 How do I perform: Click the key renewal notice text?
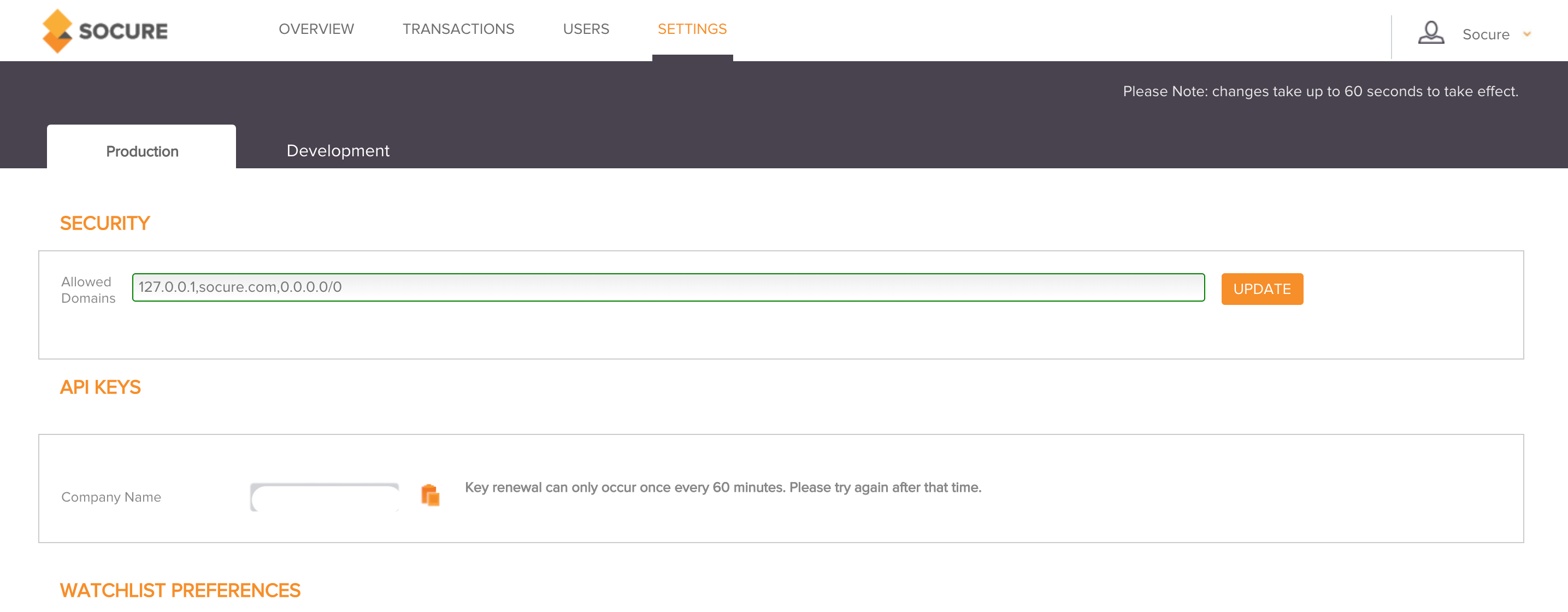pyautogui.click(x=722, y=487)
